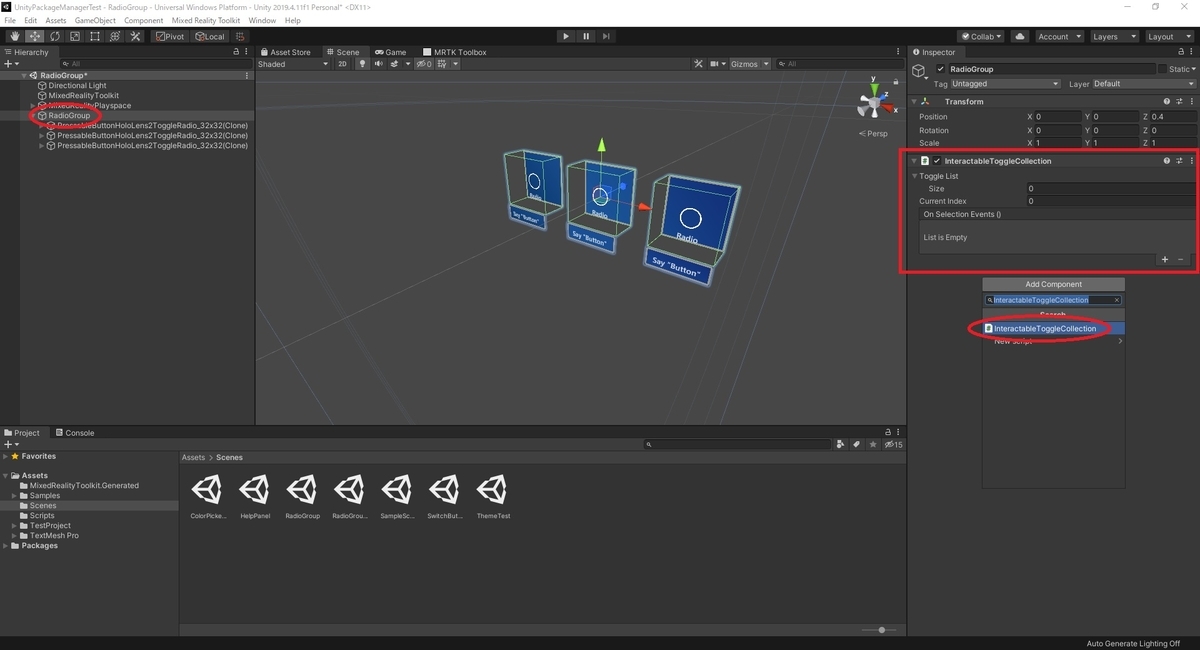Select the Move tool in the toolbar
1200x650 pixels.
(35, 36)
